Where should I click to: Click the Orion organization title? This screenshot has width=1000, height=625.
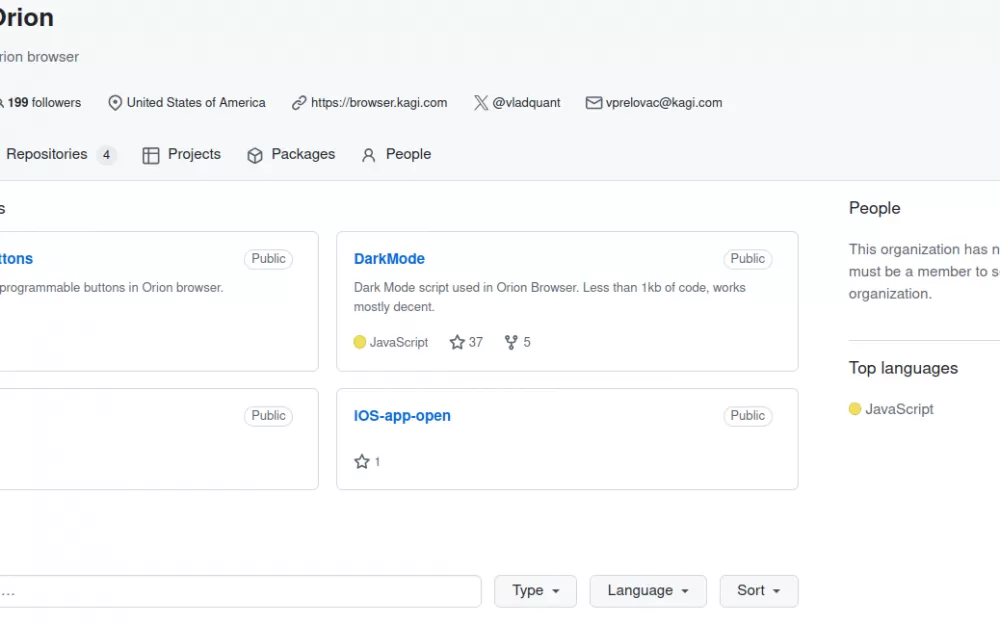[27, 17]
